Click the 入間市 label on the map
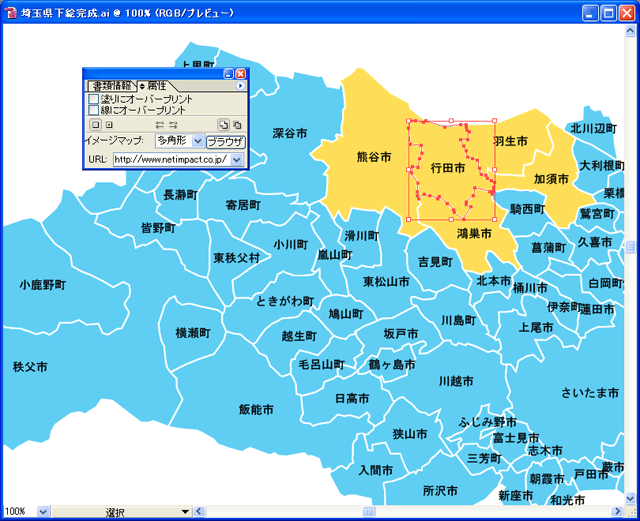Image resolution: width=640 pixels, height=521 pixels. pos(376,470)
